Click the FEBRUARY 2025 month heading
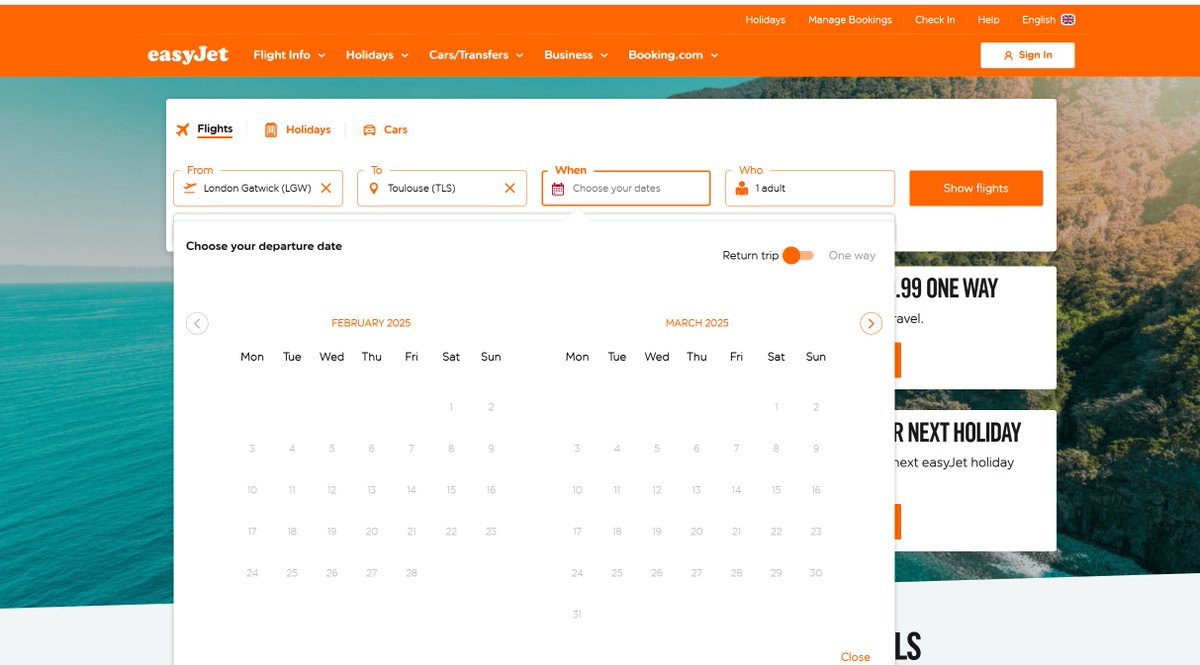Screen dimensions: 1200x665 click(371, 323)
